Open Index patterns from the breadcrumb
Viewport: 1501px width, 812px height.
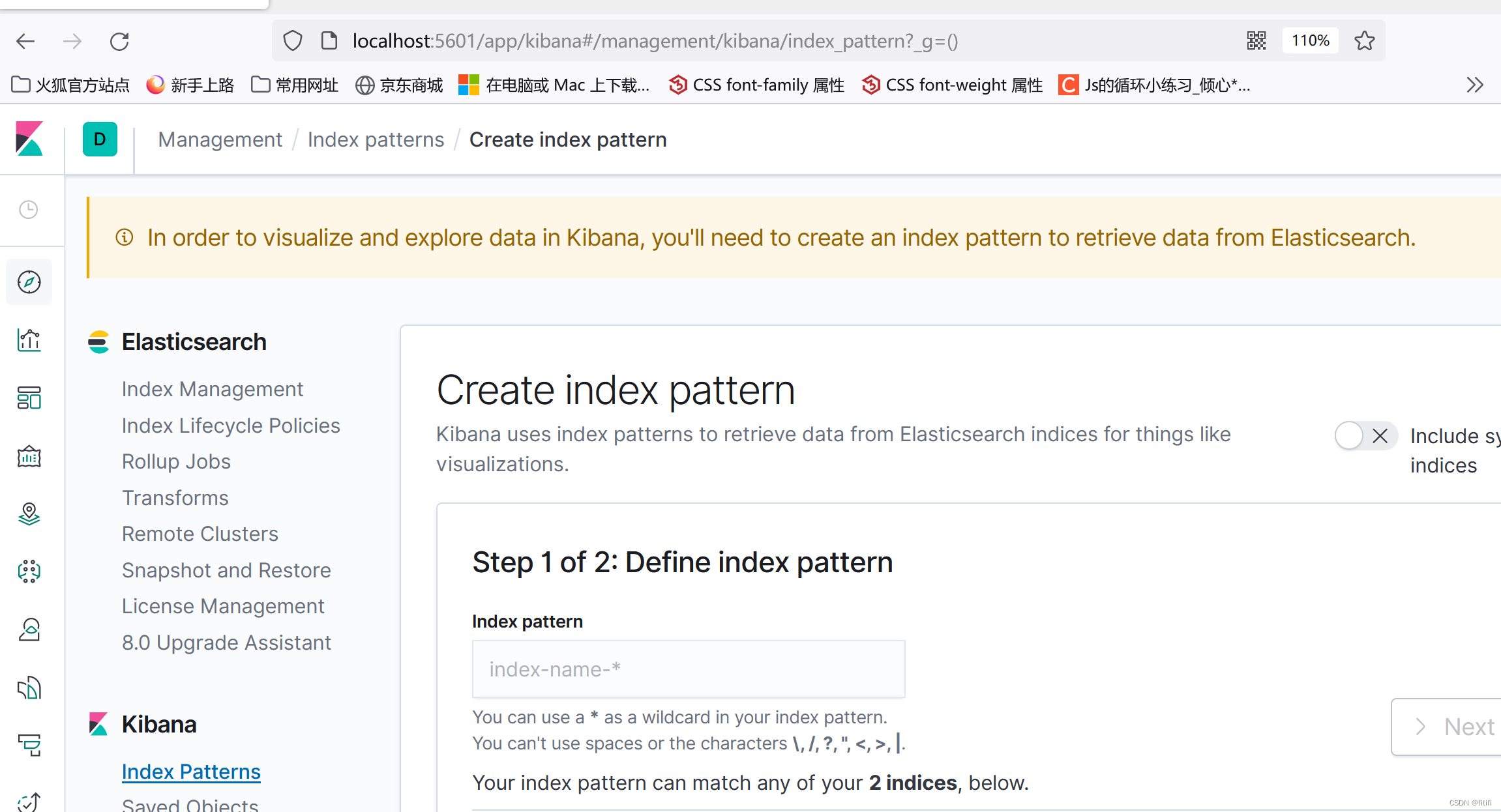[376, 139]
